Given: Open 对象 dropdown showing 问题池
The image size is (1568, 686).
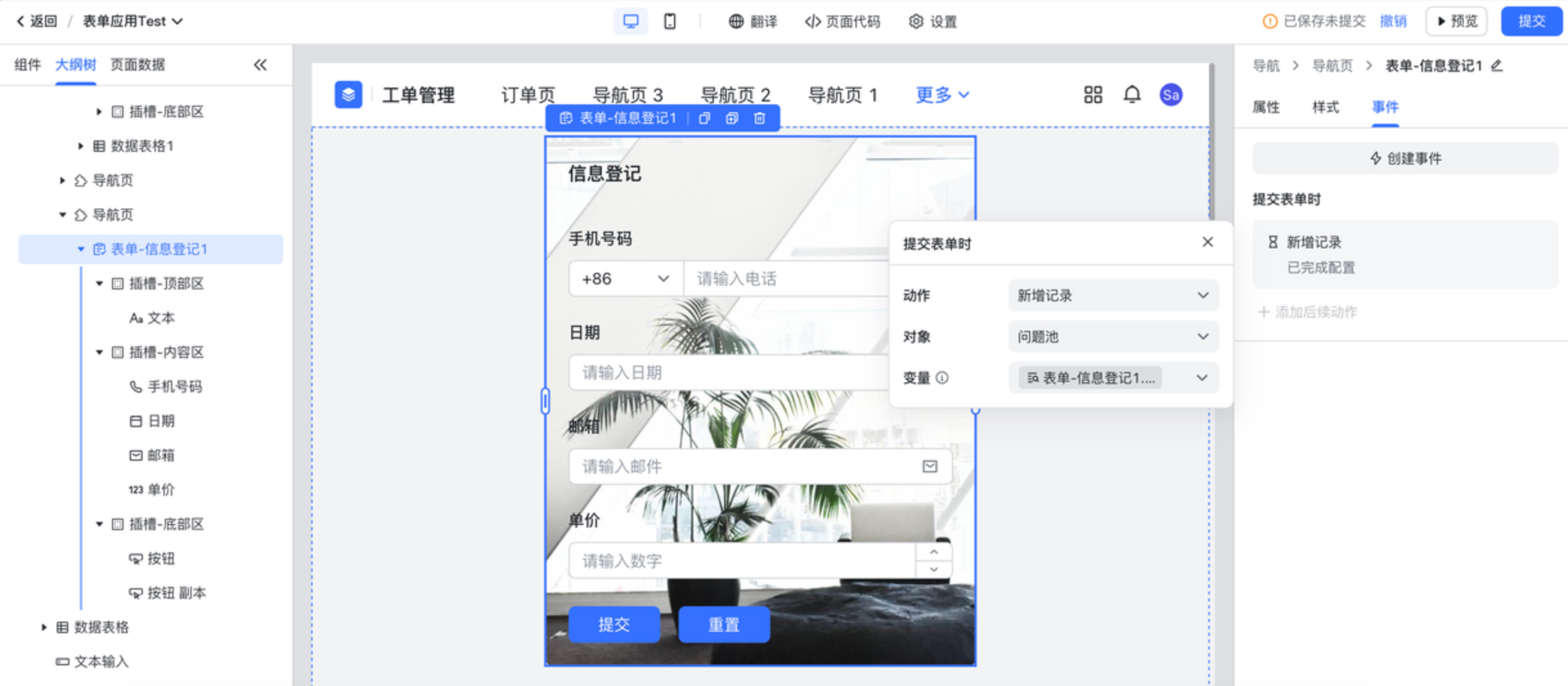Looking at the screenshot, I should click(1113, 337).
